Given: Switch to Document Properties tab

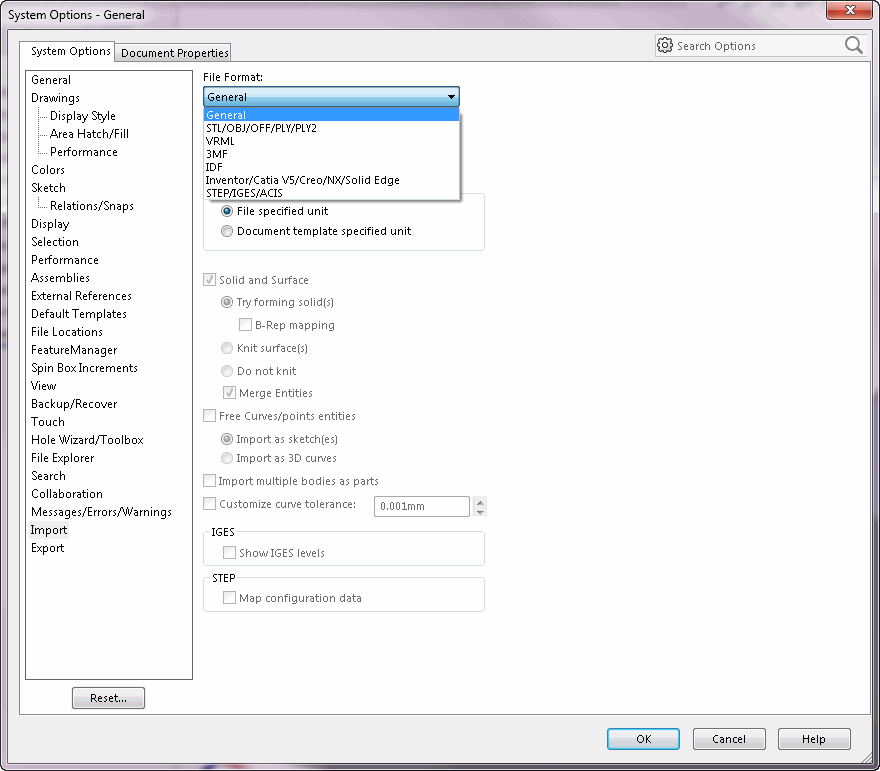Looking at the screenshot, I should (175, 53).
